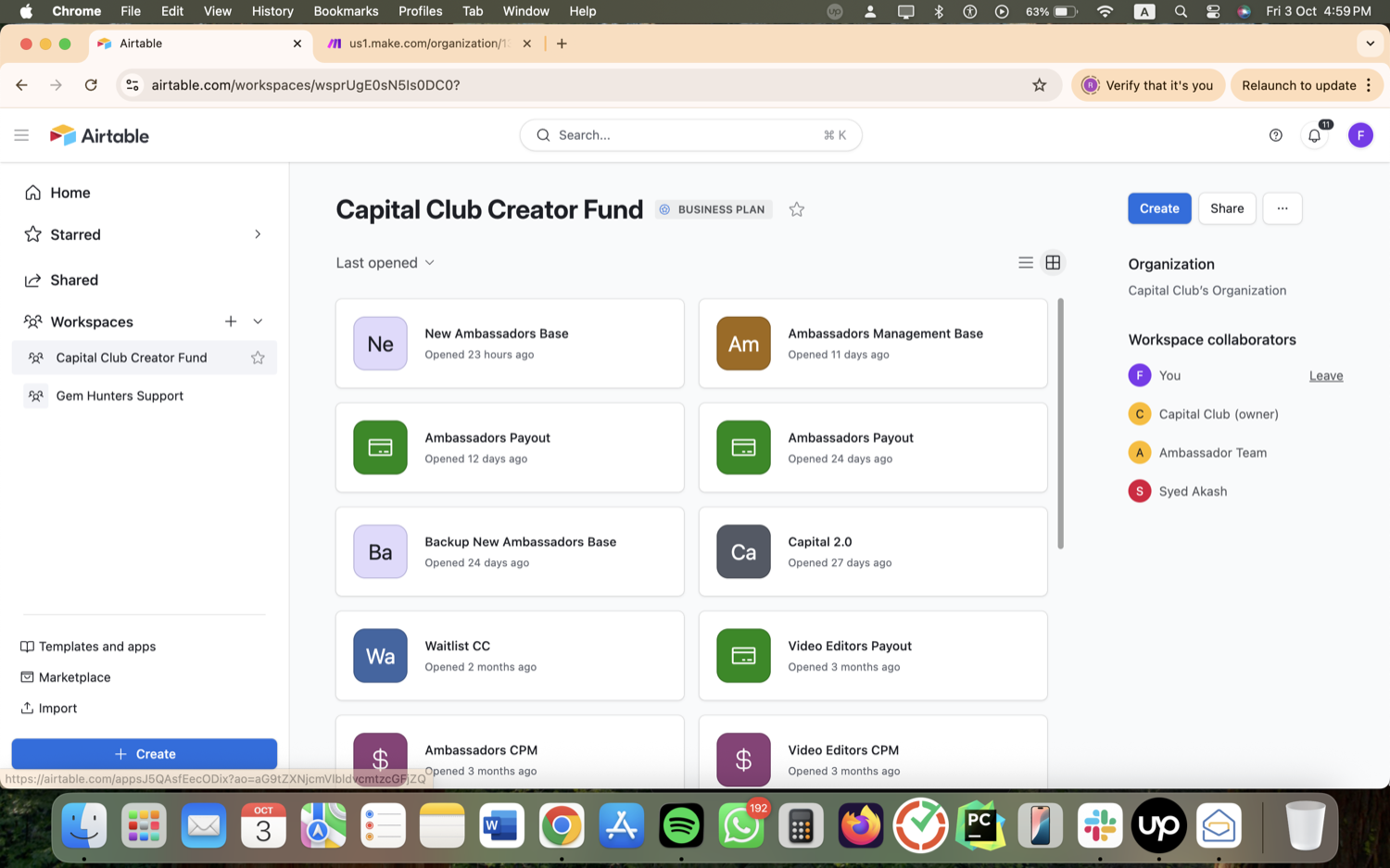Open the tab search dropdown arrow
The width and height of the screenshot is (1390, 868).
pos(1370,44)
